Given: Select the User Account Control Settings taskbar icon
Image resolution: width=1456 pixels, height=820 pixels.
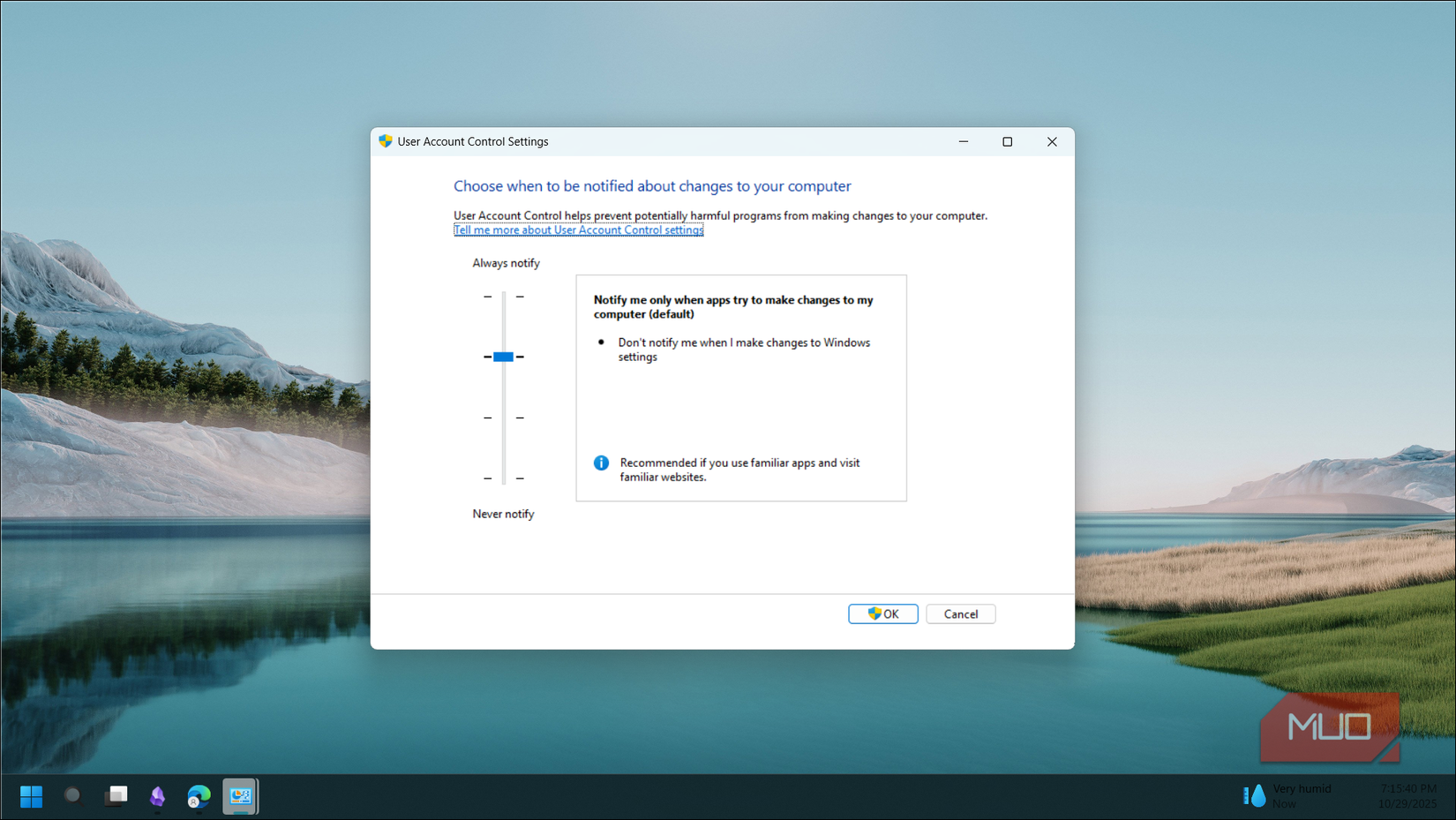Looking at the screenshot, I should point(239,796).
